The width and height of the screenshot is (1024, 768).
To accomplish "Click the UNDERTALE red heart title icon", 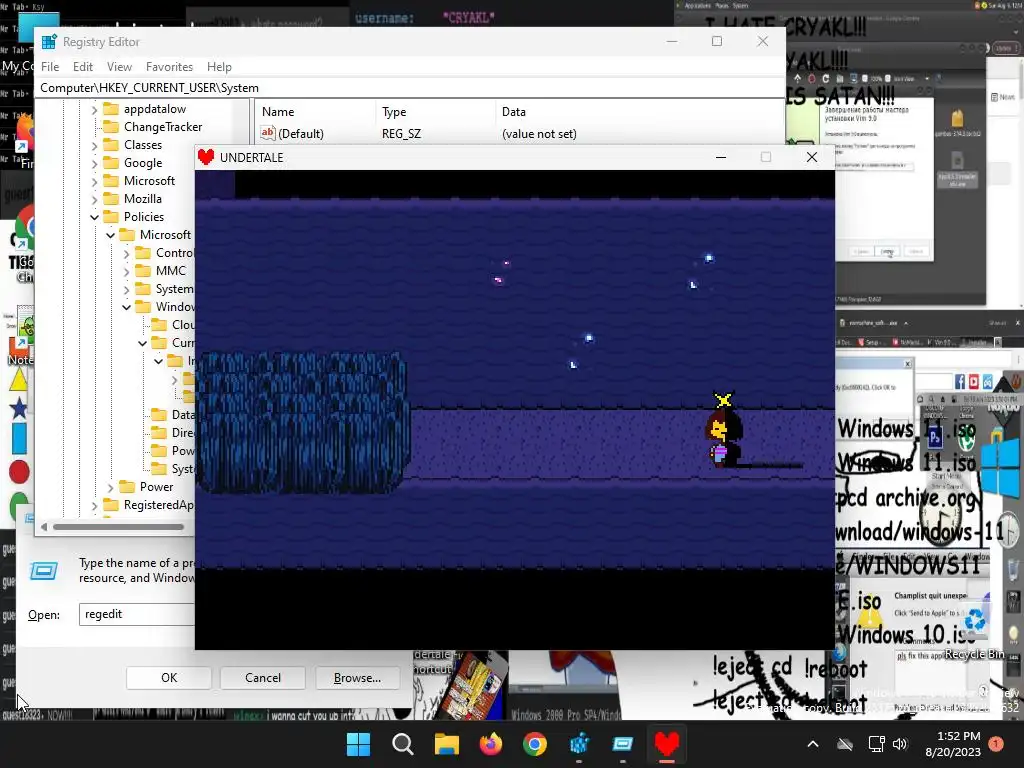I will tap(206, 157).
